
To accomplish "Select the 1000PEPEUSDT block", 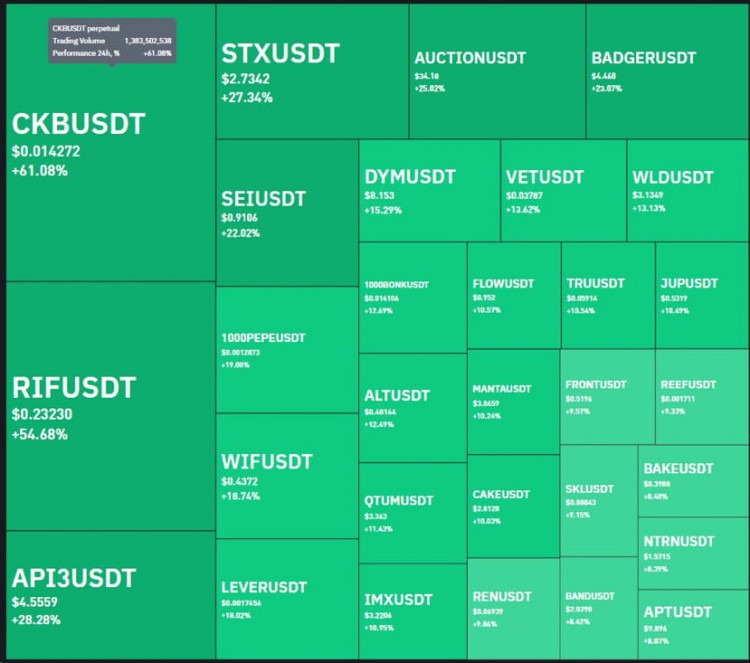I will pyautogui.click(x=287, y=350).
